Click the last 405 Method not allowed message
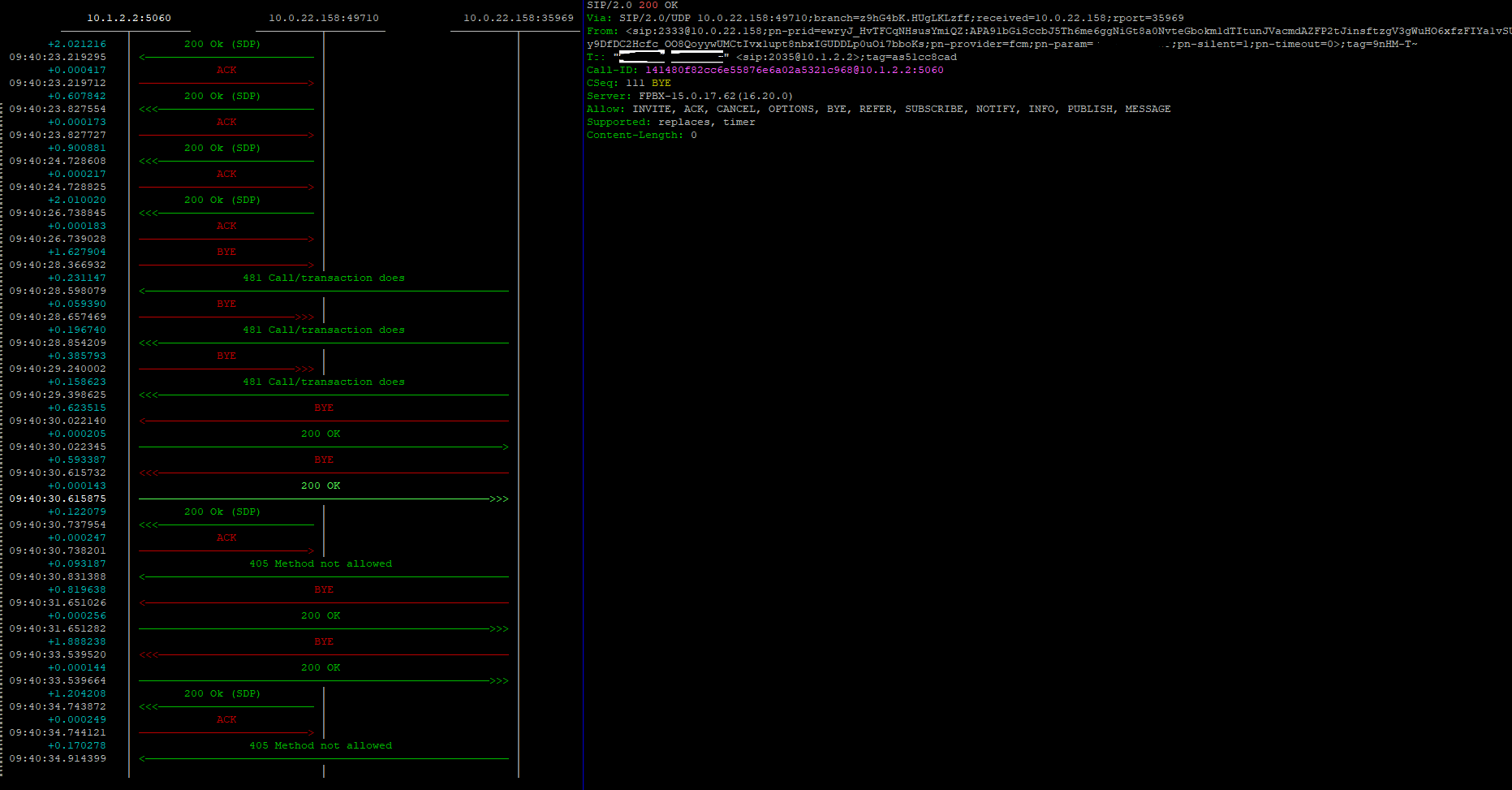Image resolution: width=1512 pixels, height=790 pixels. 321,745
